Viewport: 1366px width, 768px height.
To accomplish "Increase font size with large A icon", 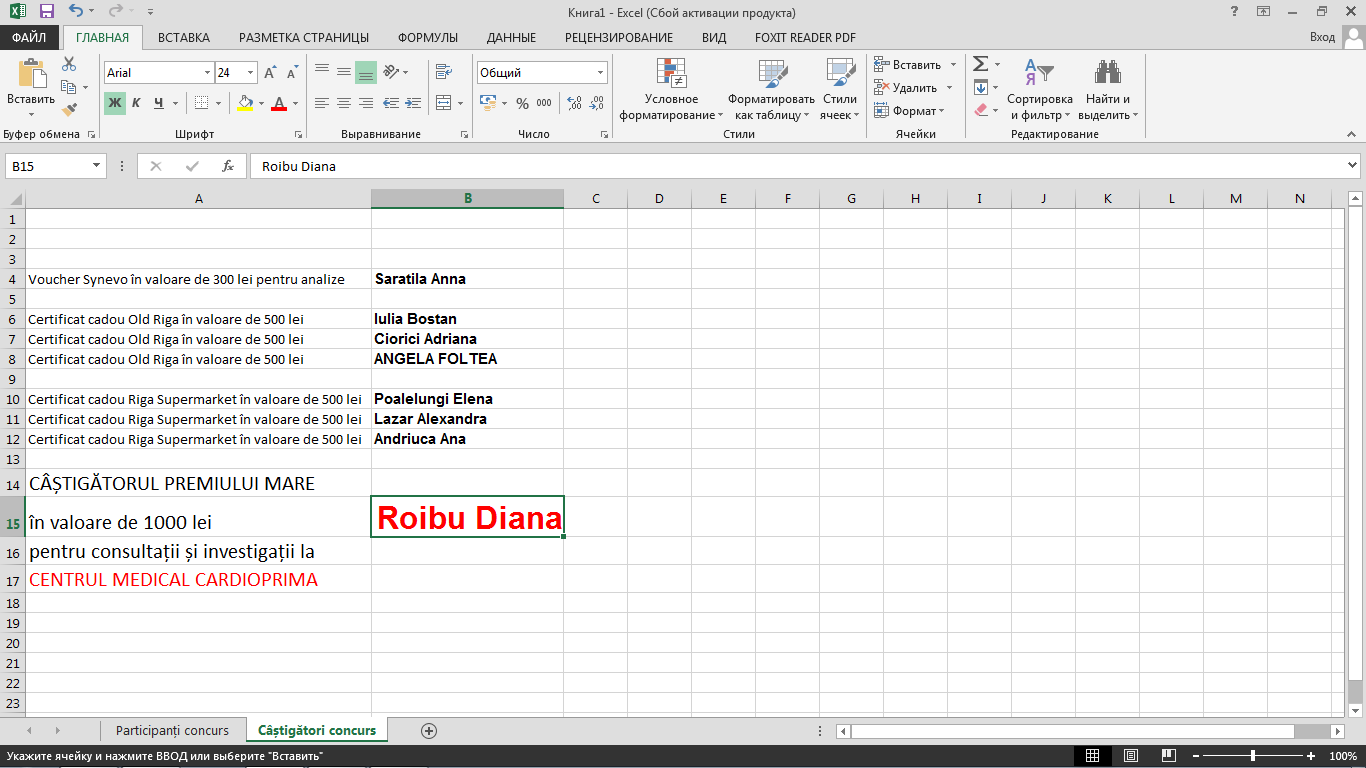I will point(271,73).
